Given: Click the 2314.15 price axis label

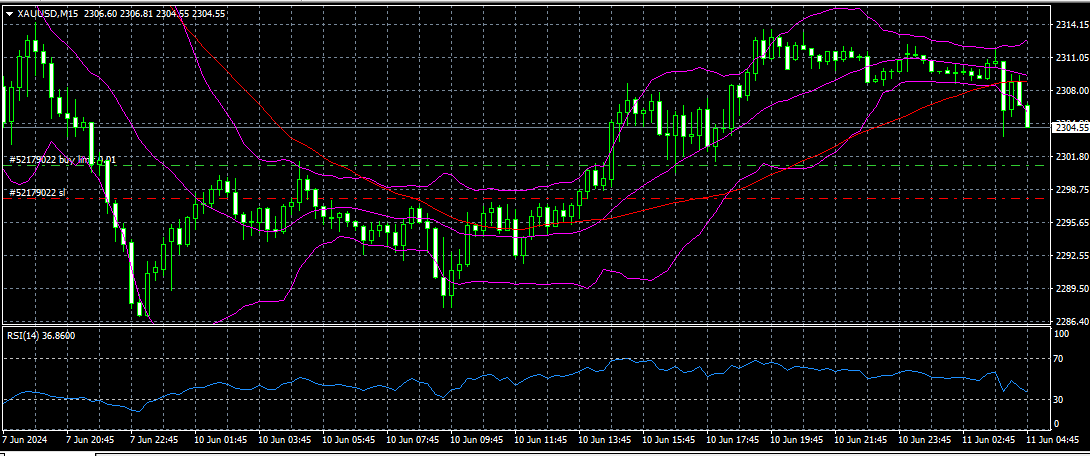Looking at the screenshot, I should 1071,24.
